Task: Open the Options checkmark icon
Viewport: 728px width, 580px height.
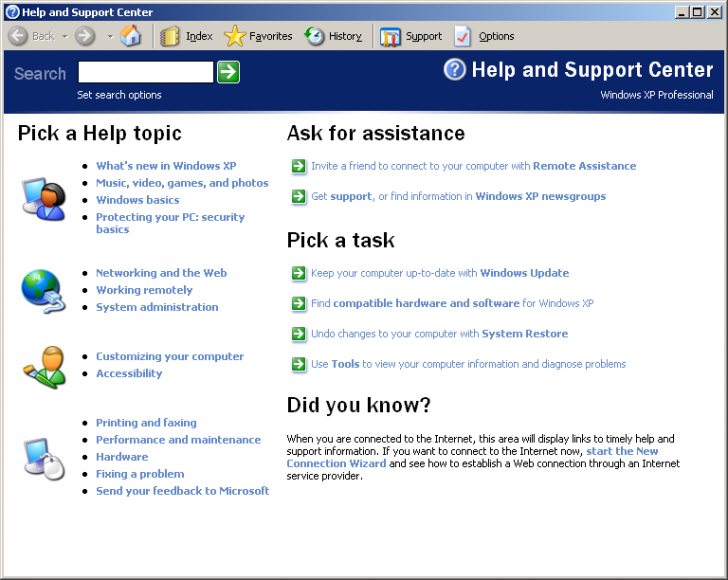Action: click(462, 36)
